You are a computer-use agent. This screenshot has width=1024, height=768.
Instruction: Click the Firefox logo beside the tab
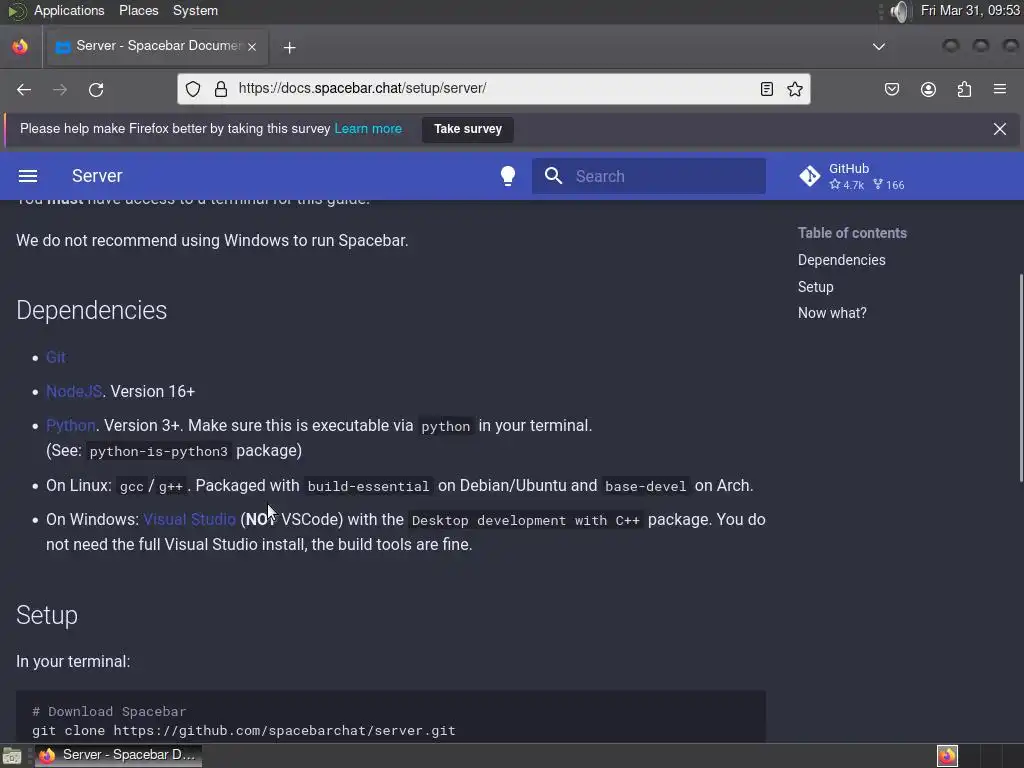click(x=20, y=47)
